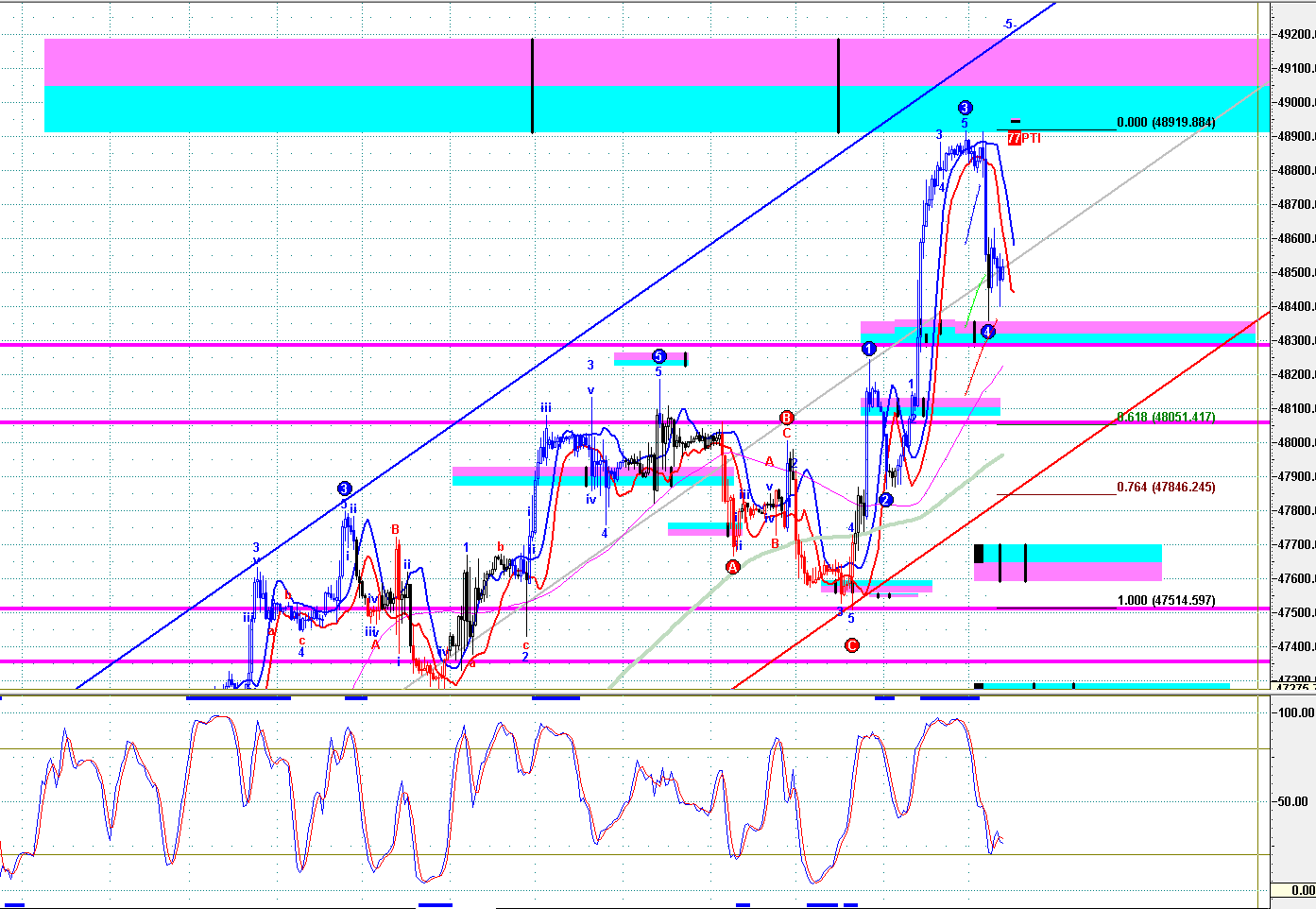Viewport: 1316px width, 909px height.
Task: Click the 49000 price axis label
Action: pos(1296,103)
